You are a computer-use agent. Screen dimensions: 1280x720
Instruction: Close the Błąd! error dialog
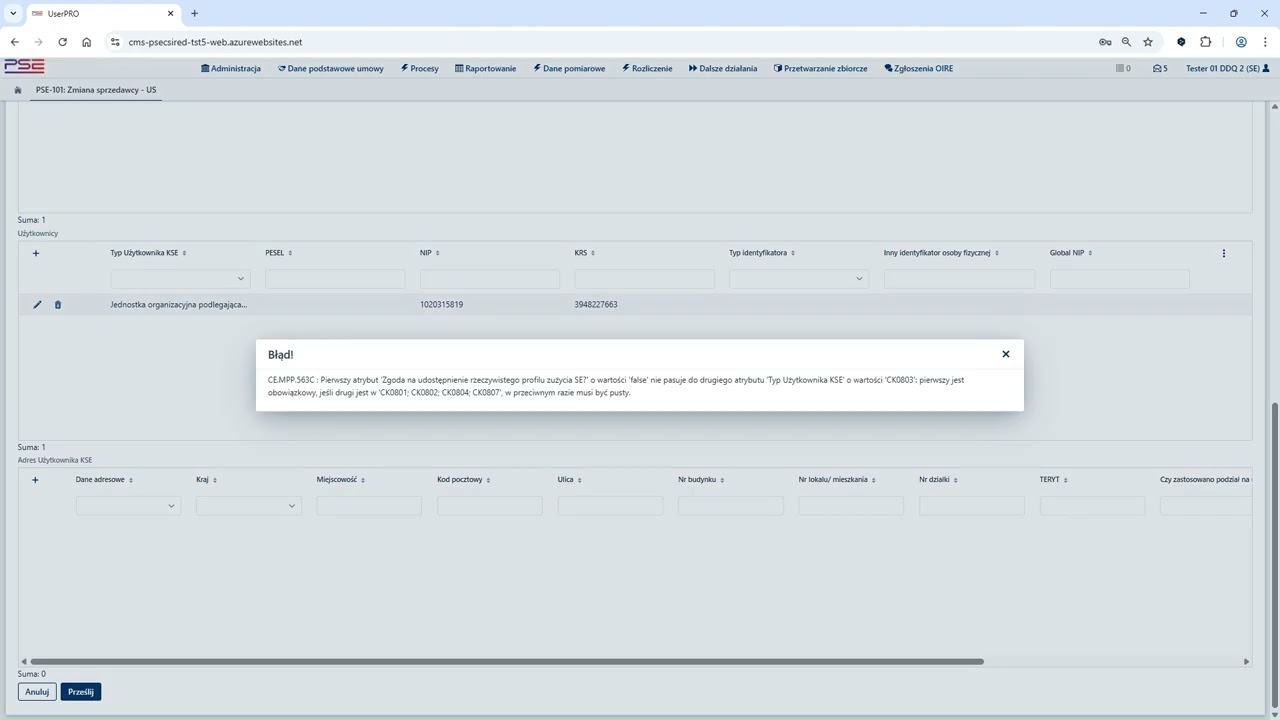[1006, 354]
